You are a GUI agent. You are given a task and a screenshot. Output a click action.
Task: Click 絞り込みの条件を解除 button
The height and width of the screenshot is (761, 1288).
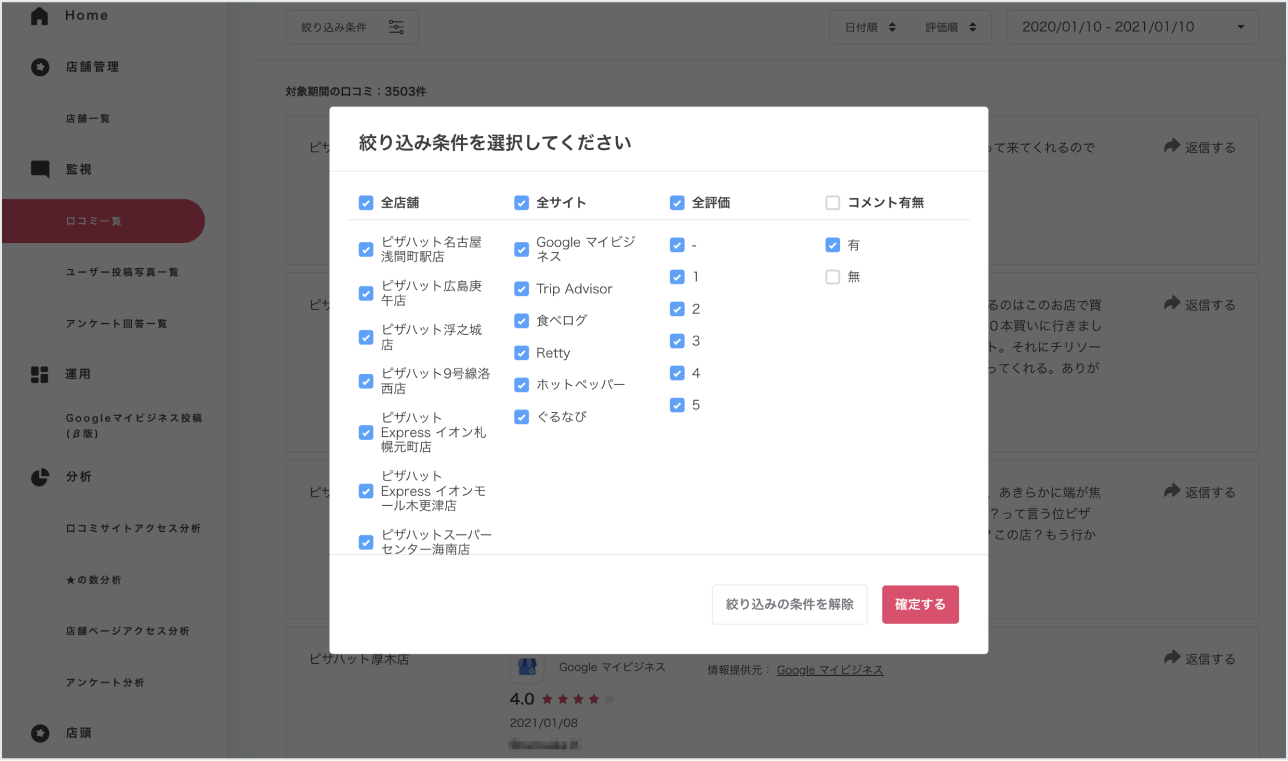[x=790, y=605]
